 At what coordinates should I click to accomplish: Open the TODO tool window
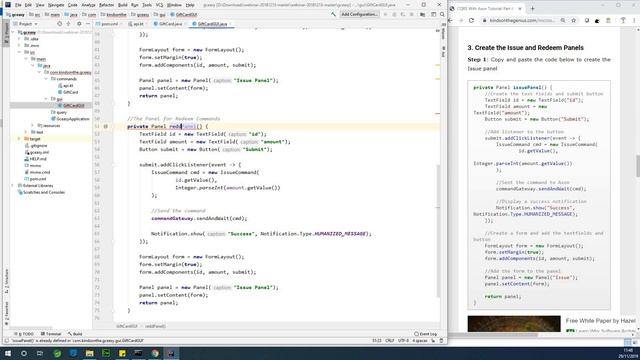24,334
